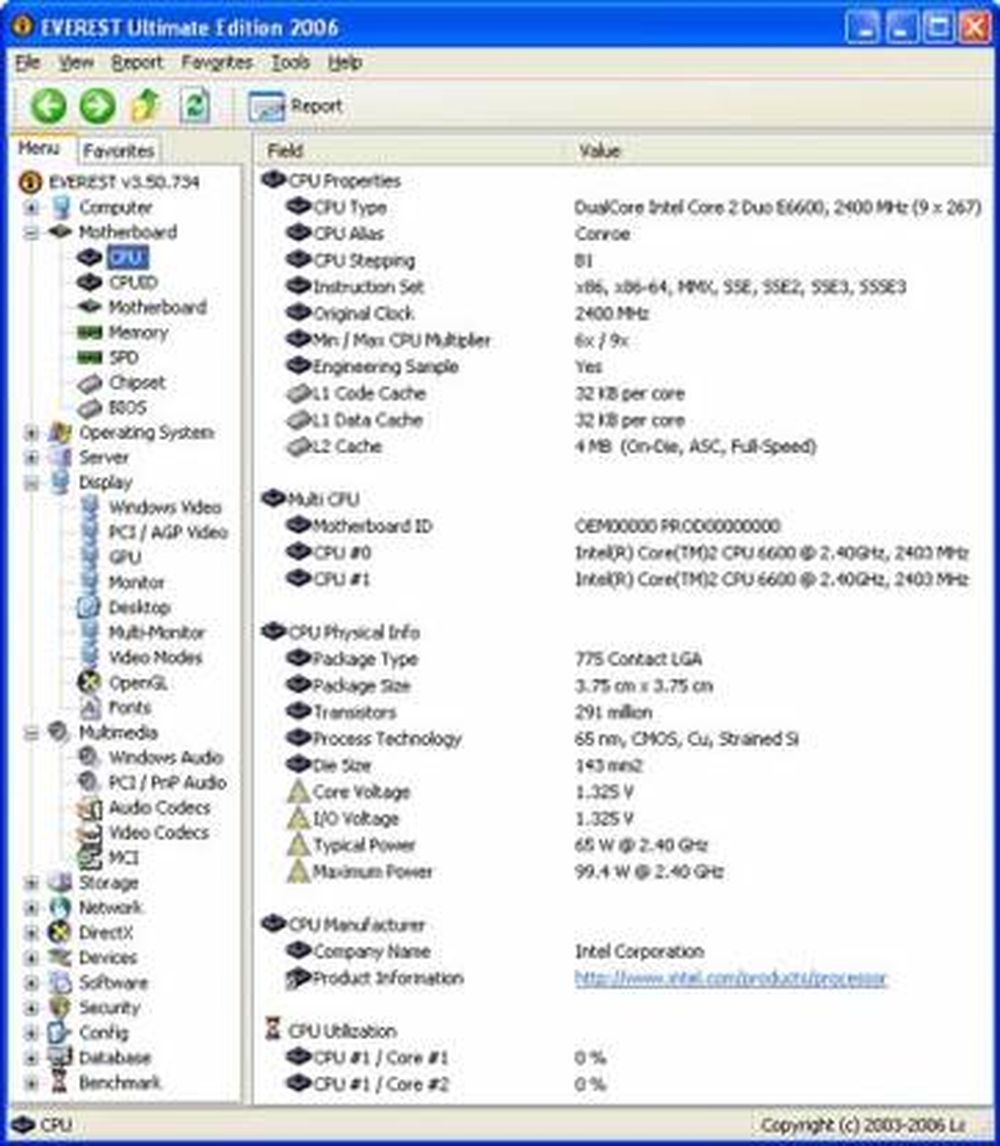
Task: Expand the Software tree node
Action: (x=31, y=983)
